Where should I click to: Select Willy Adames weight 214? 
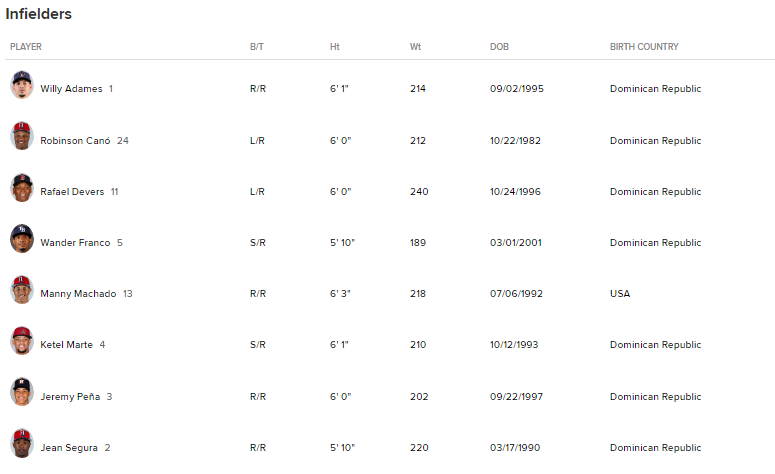418,89
